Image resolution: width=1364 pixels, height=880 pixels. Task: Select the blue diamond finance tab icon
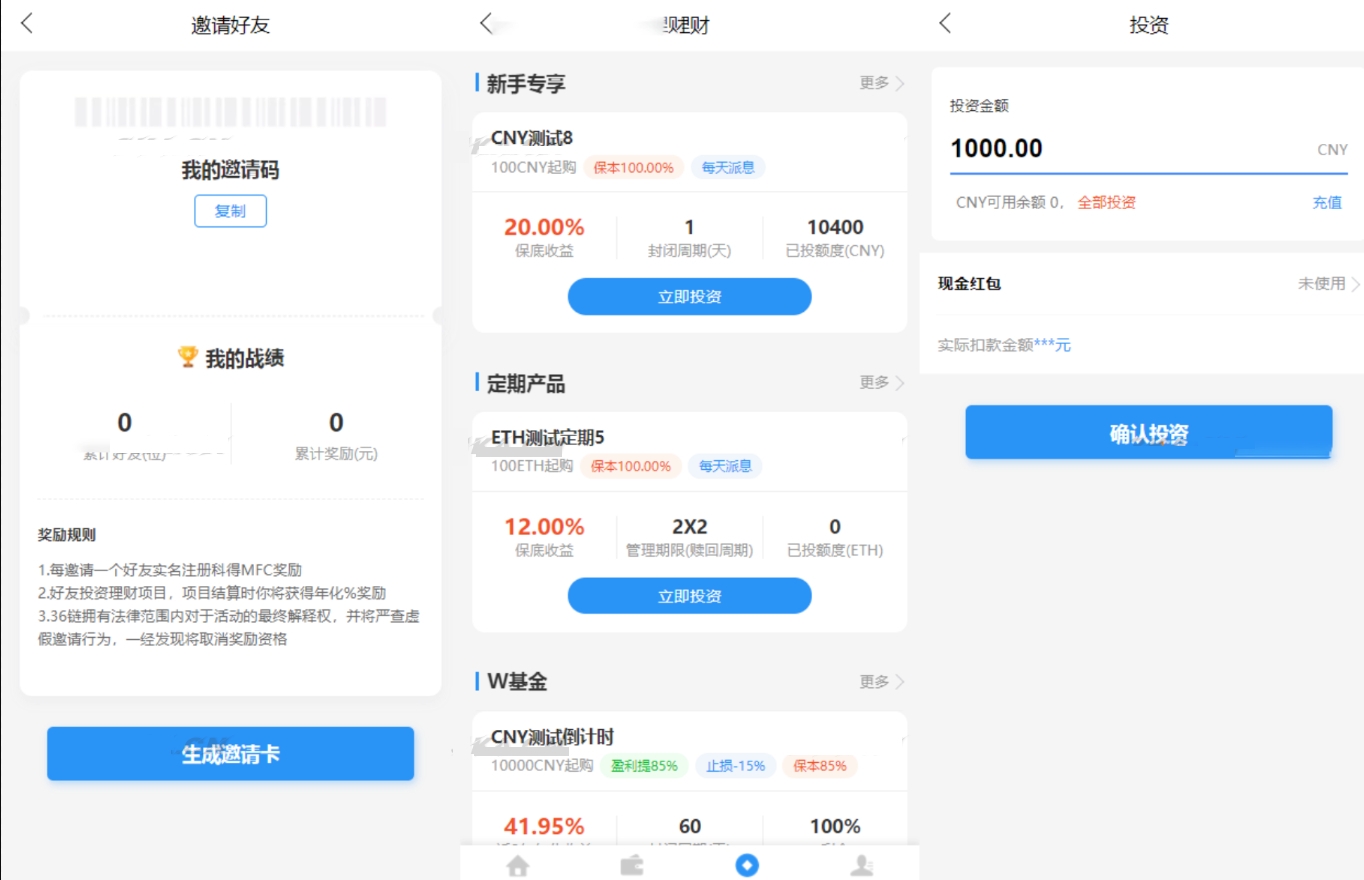(x=747, y=865)
